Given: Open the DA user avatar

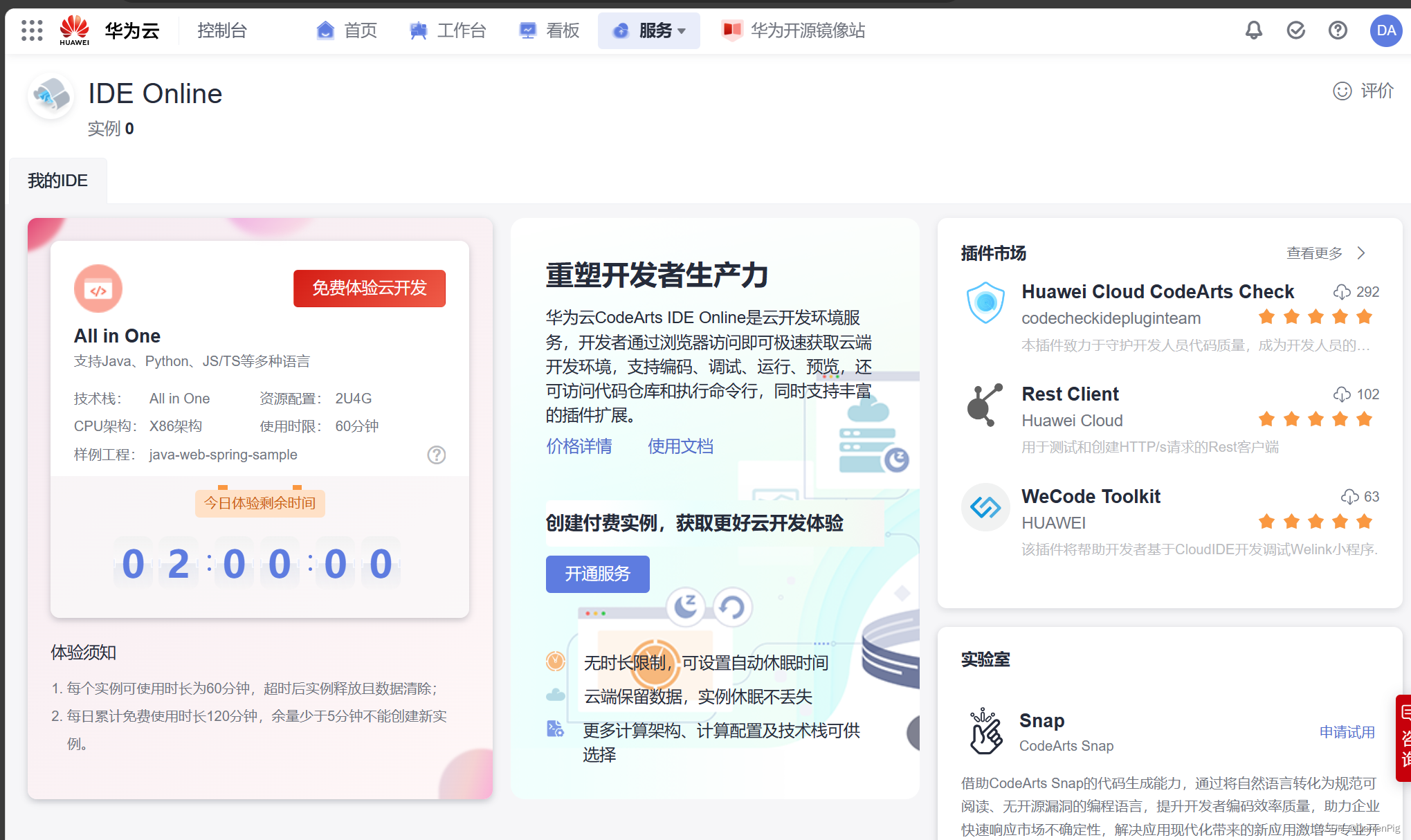Looking at the screenshot, I should (x=1386, y=30).
